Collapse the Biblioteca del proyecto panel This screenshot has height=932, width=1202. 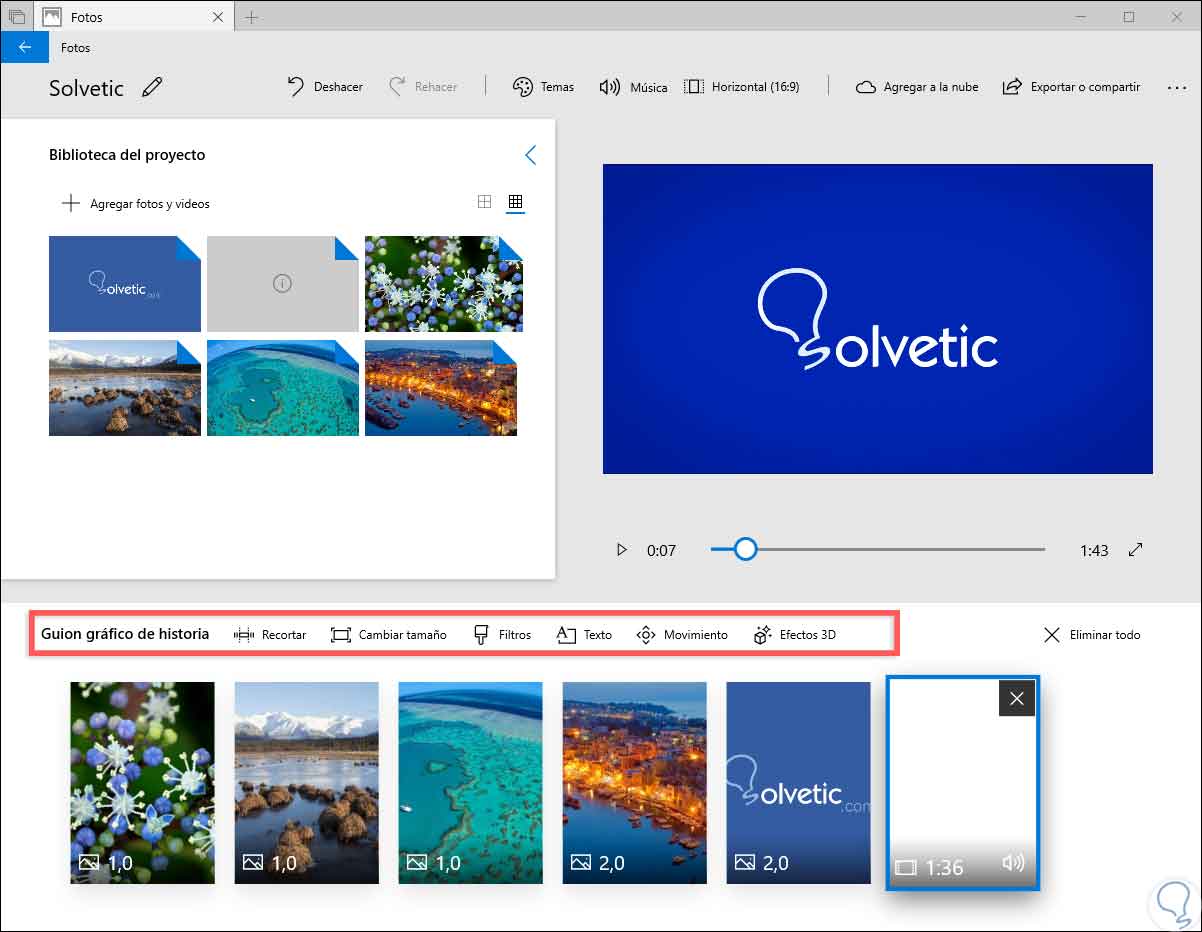click(x=531, y=155)
